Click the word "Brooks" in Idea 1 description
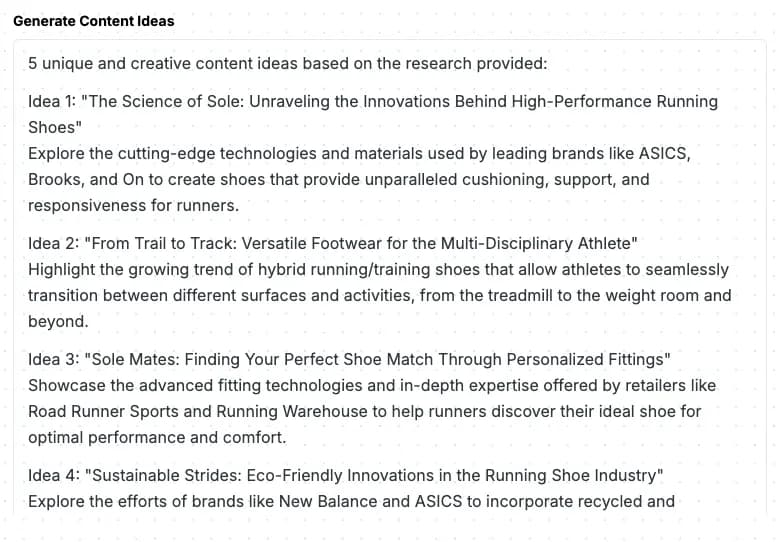 pos(54,180)
